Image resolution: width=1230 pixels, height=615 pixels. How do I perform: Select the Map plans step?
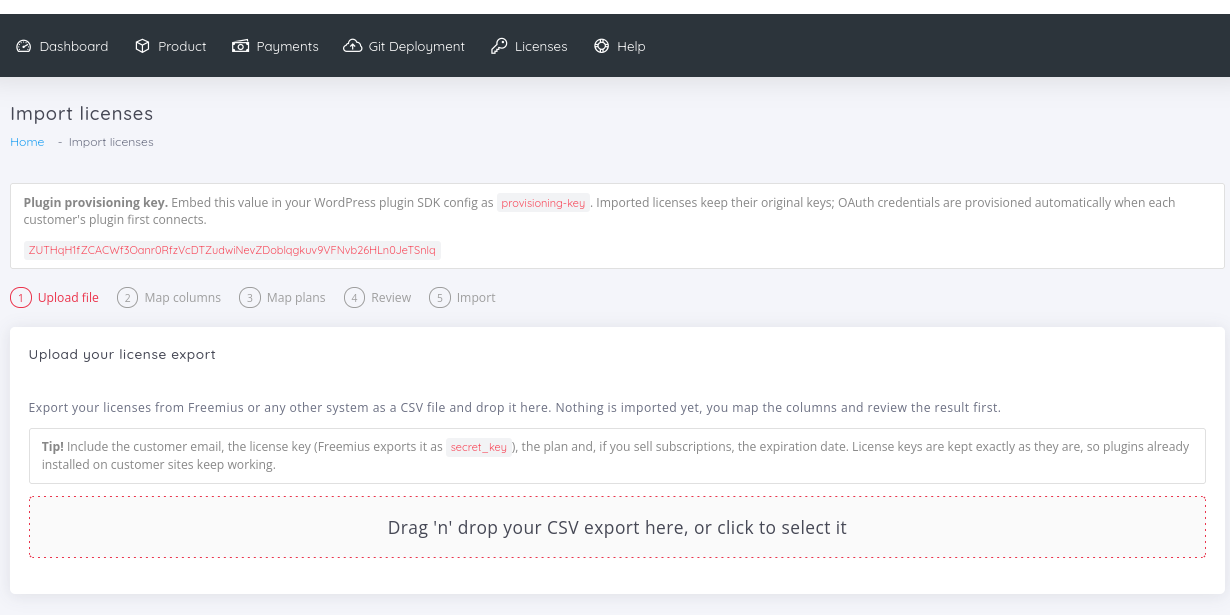[282, 298]
